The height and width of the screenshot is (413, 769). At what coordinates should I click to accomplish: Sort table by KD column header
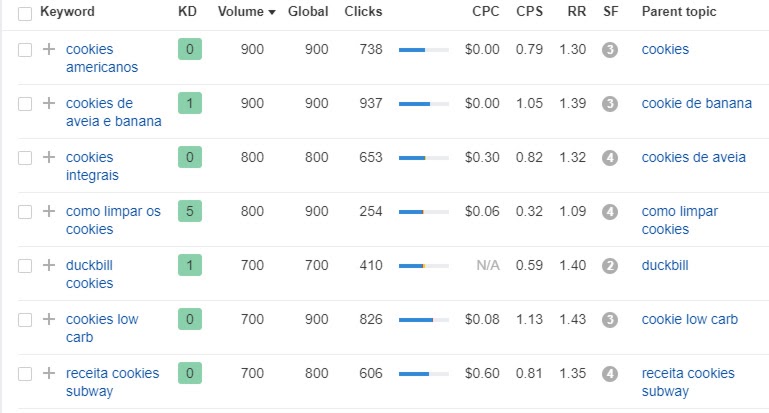(187, 11)
